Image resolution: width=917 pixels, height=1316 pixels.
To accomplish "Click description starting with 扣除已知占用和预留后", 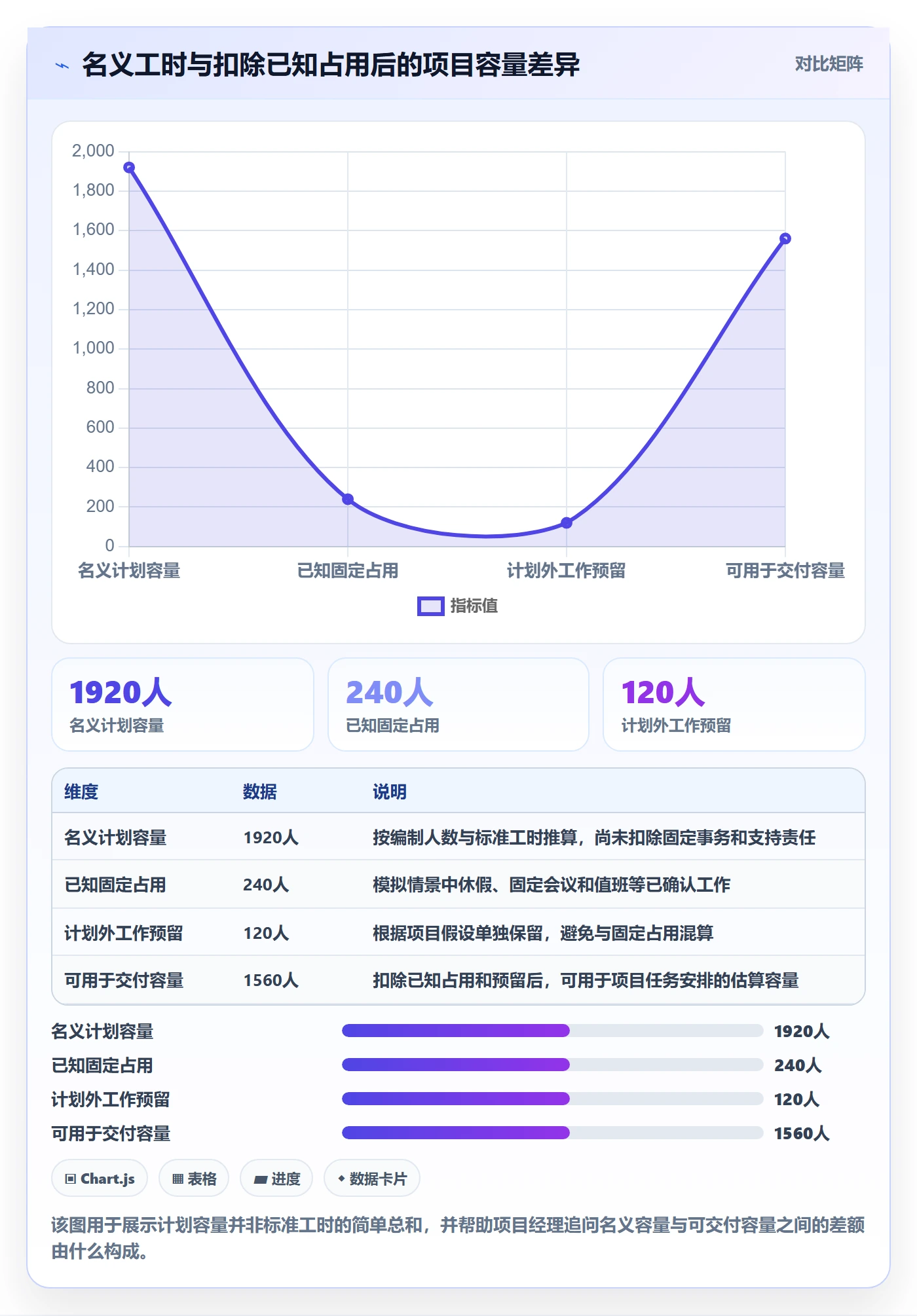I will (x=586, y=980).
